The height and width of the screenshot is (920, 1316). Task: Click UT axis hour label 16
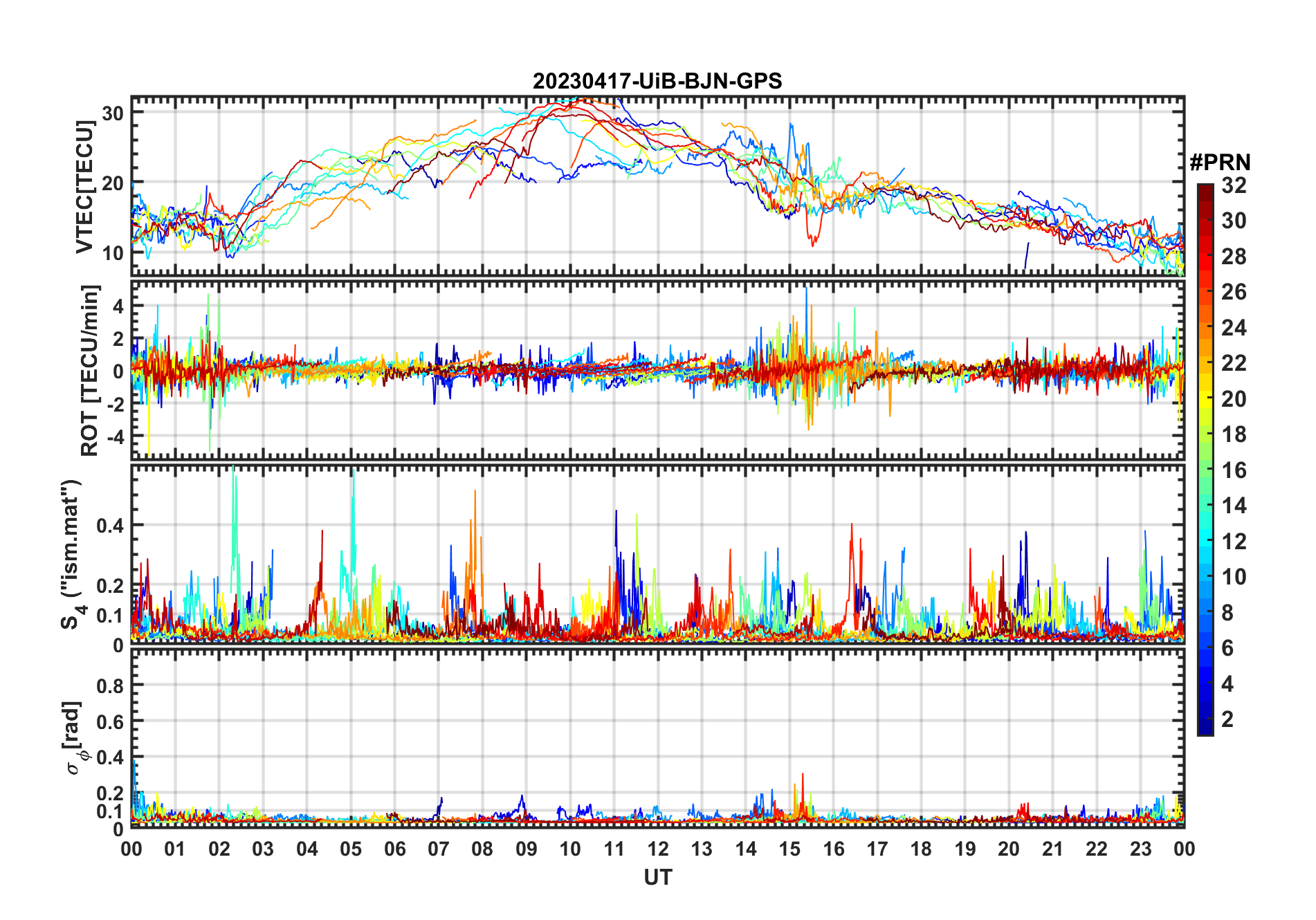834,849
